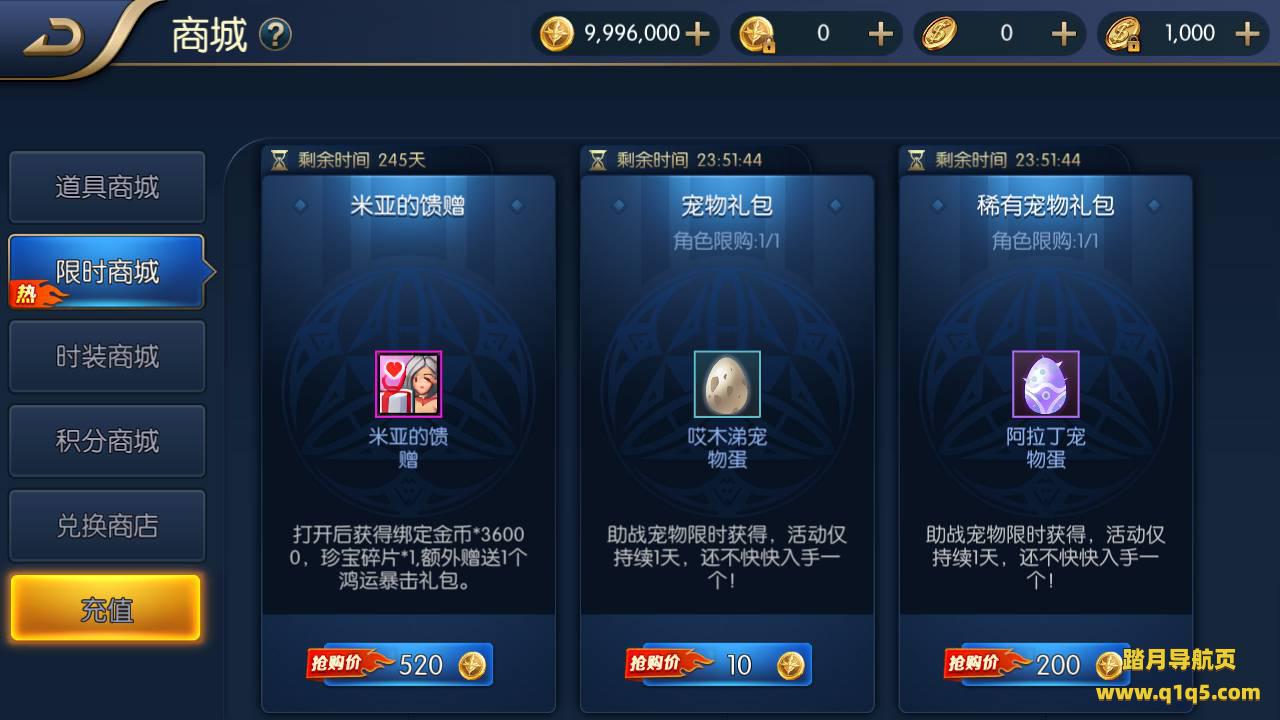Select the 米亚的馈赠 gift item icon
The image size is (1280, 720).
point(408,384)
